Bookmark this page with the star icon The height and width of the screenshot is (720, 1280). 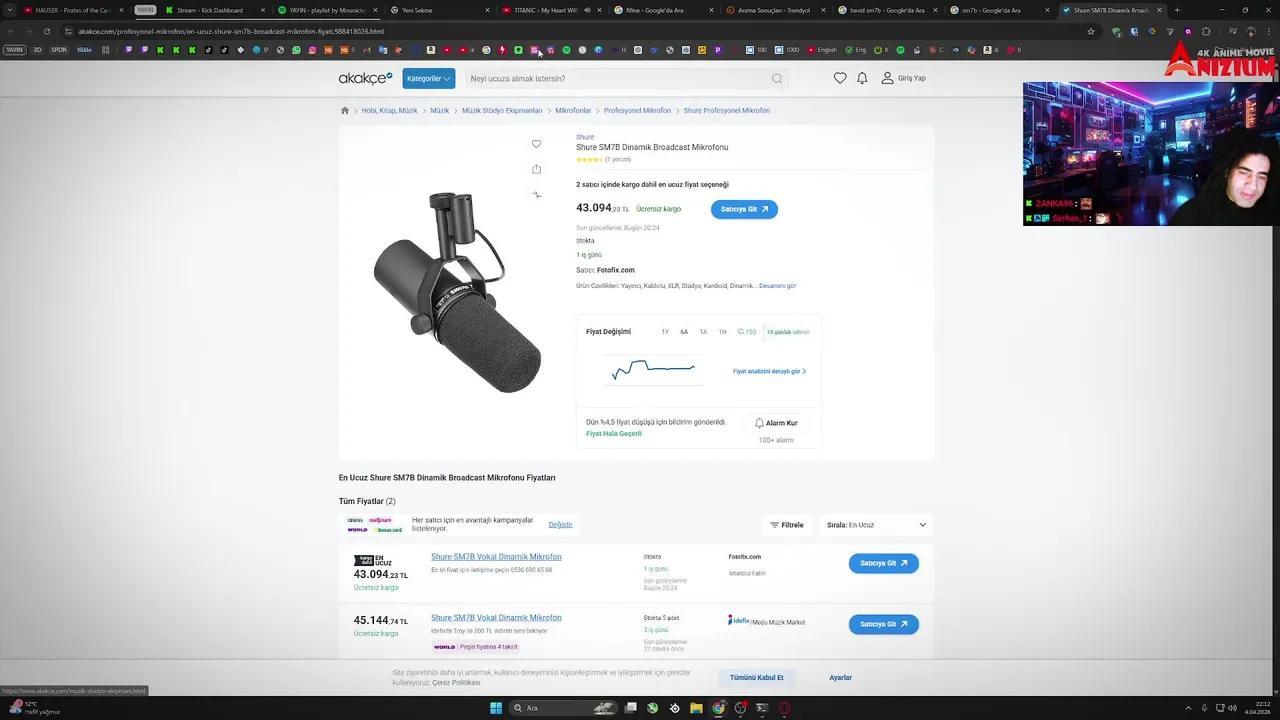point(1091,31)
